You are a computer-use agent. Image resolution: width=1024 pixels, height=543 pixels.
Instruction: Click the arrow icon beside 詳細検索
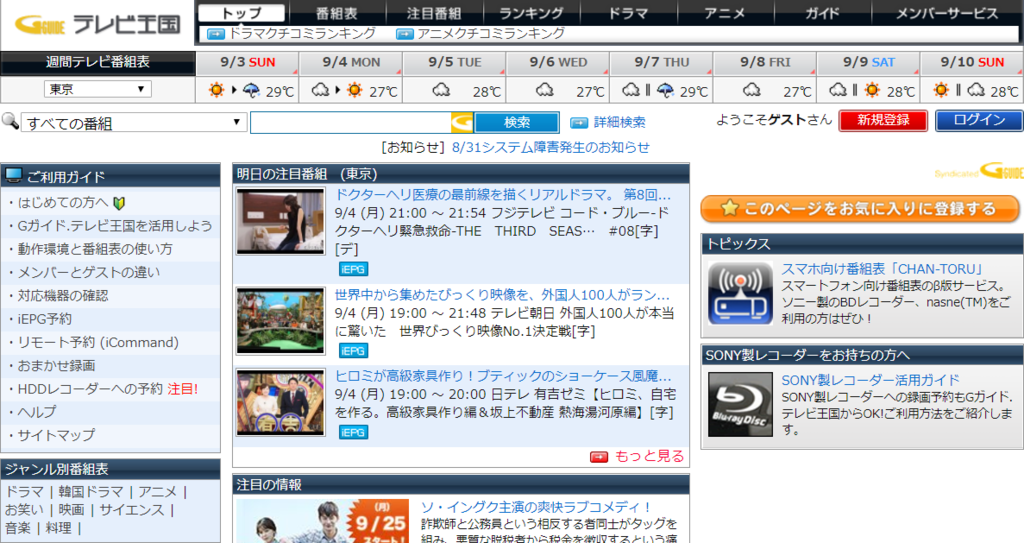pyautogui.click(x=579, y=123)
